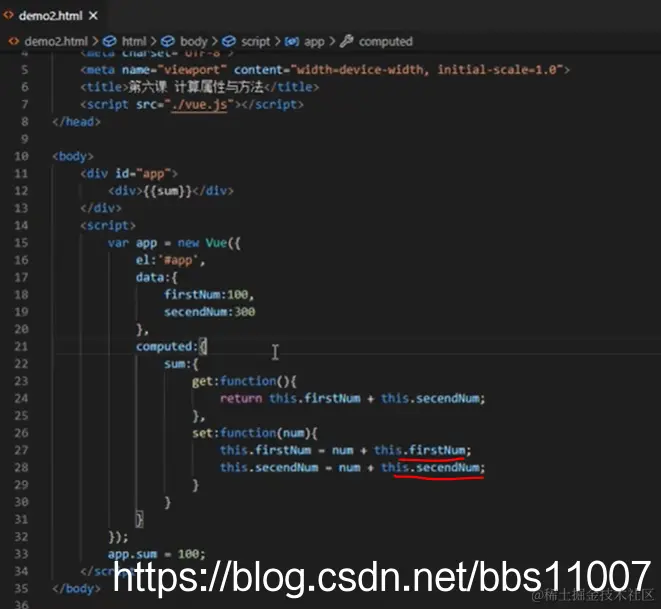Click line number 5 in the gutter
Screen dimensions: 661x609
point(24,70)
